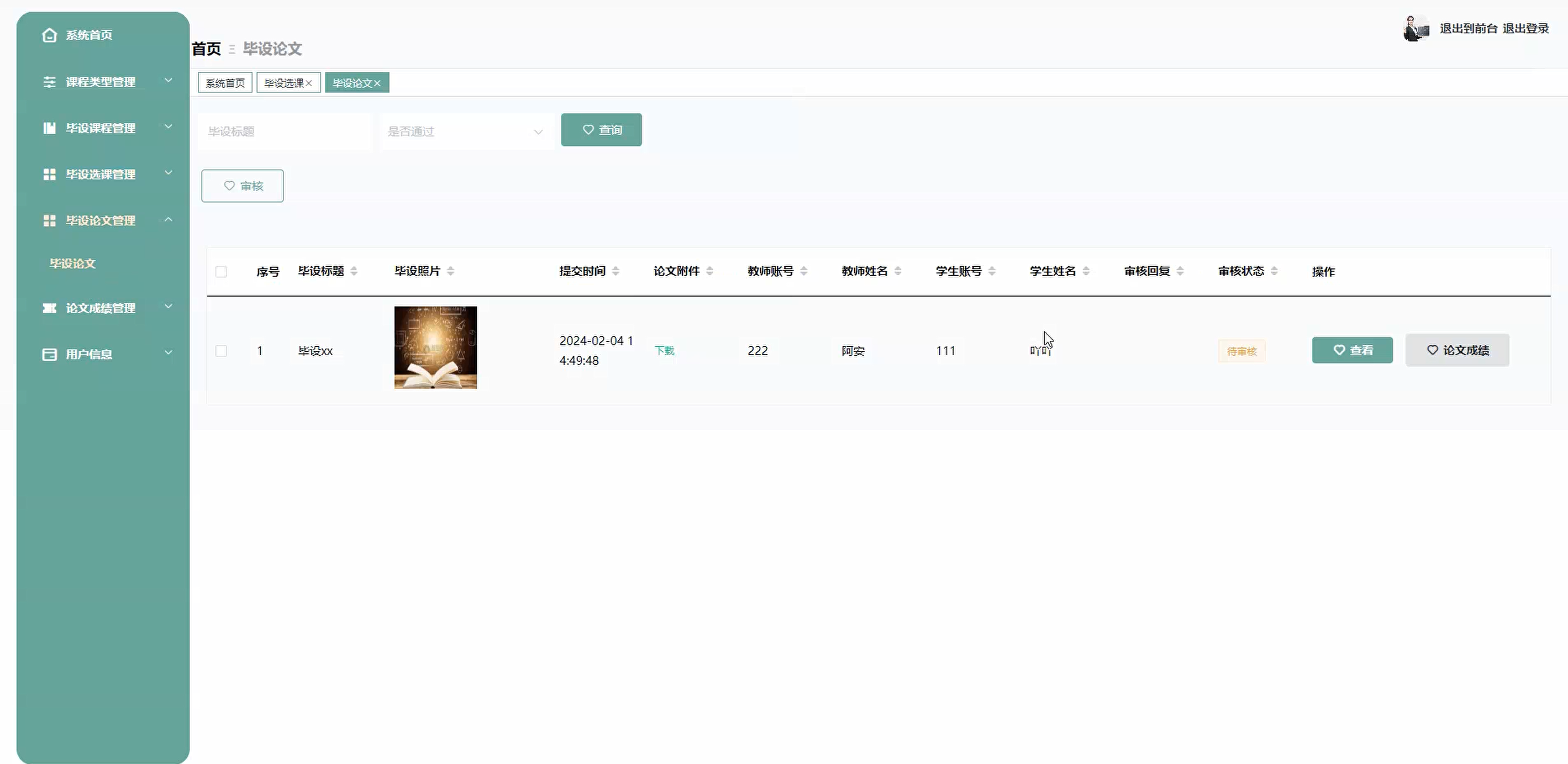Screen dimensions: 1568x764
Task: Click the 论文成绩 button for 毕设xx
Action: pos(1457,350)
